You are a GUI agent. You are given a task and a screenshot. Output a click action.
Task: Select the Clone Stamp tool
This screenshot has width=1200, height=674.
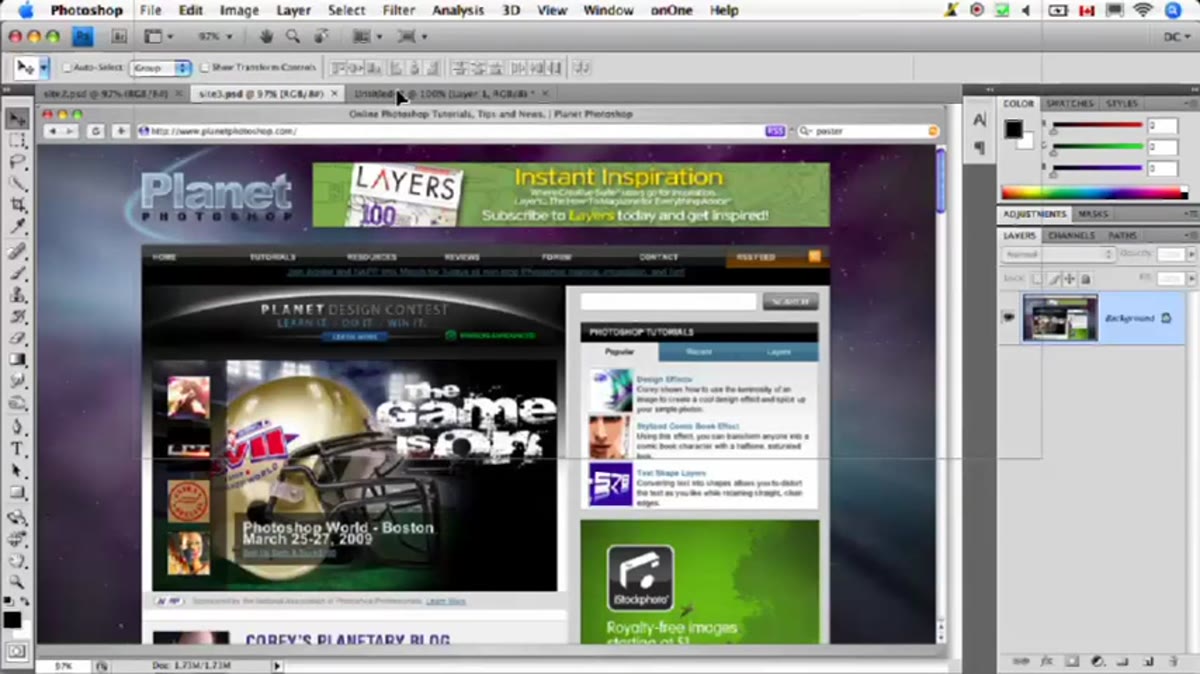(x=17, y=295)
